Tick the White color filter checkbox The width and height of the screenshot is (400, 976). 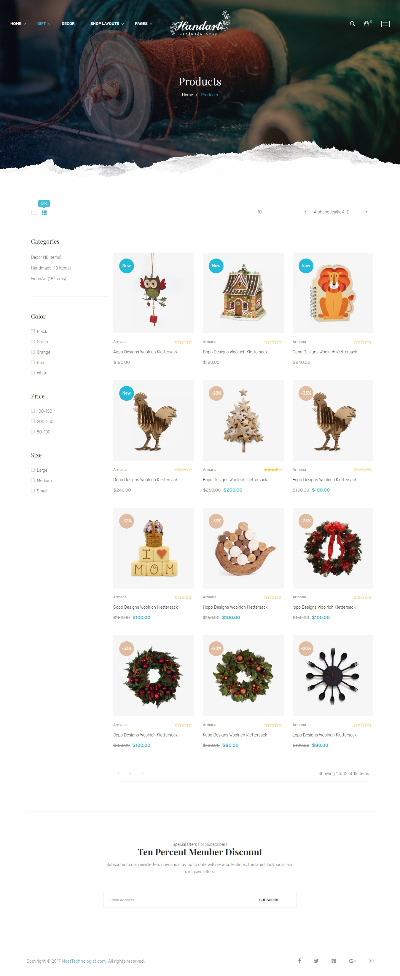[x=32, y=373]
